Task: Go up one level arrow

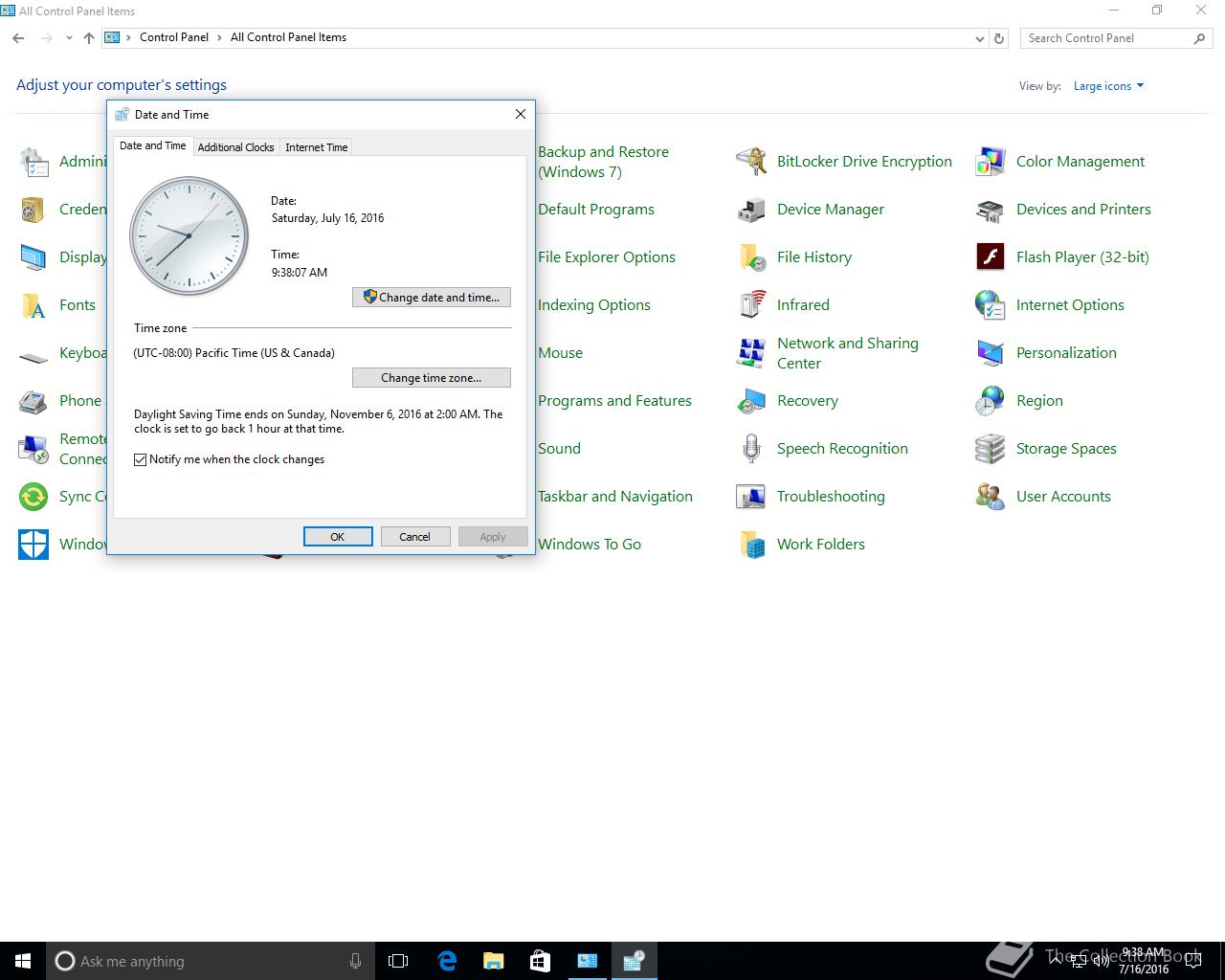Action: (89, 38)
